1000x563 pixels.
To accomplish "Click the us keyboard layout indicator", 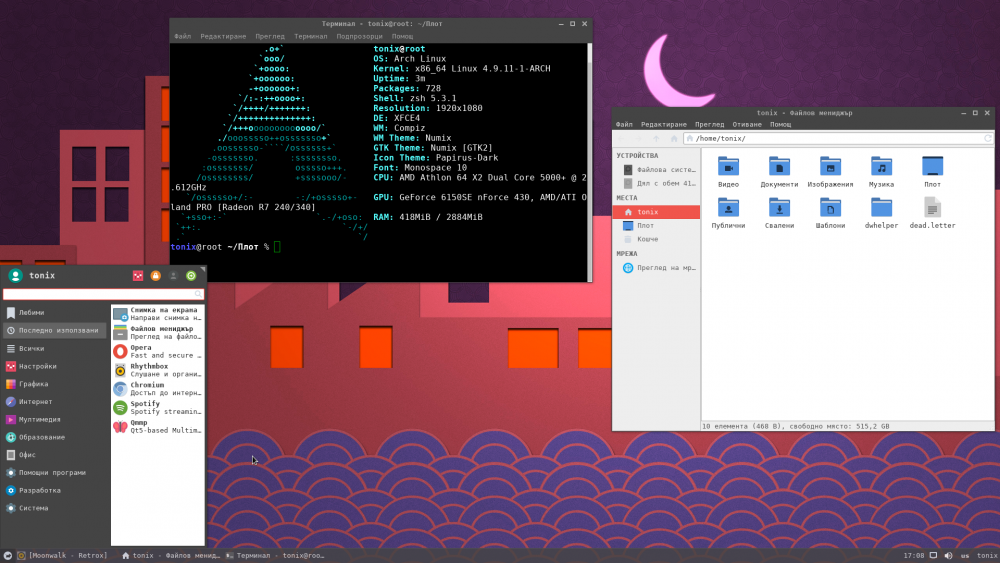I will tap(964, 555).
